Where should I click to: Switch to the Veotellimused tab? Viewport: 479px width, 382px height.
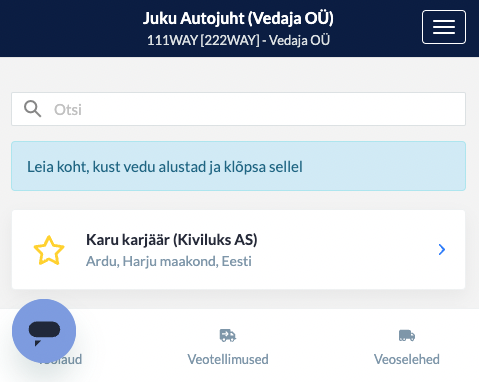[x=228, y=347]
